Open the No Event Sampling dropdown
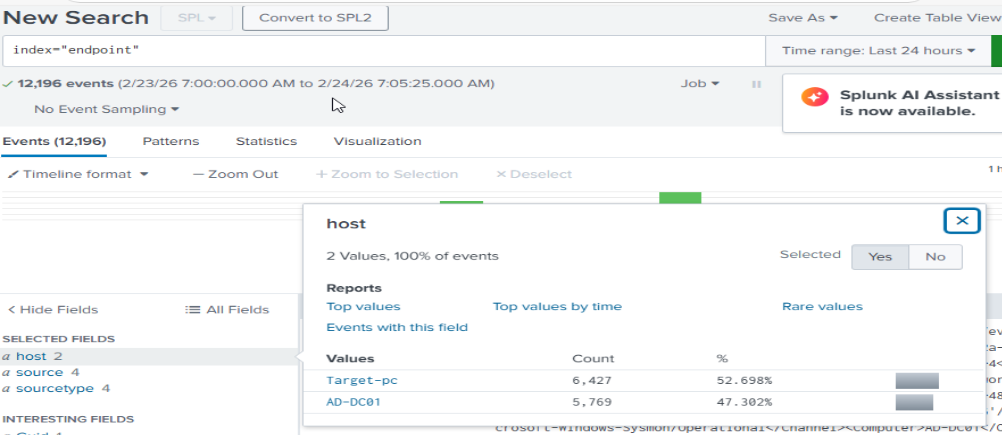 (x=107, y=109)
